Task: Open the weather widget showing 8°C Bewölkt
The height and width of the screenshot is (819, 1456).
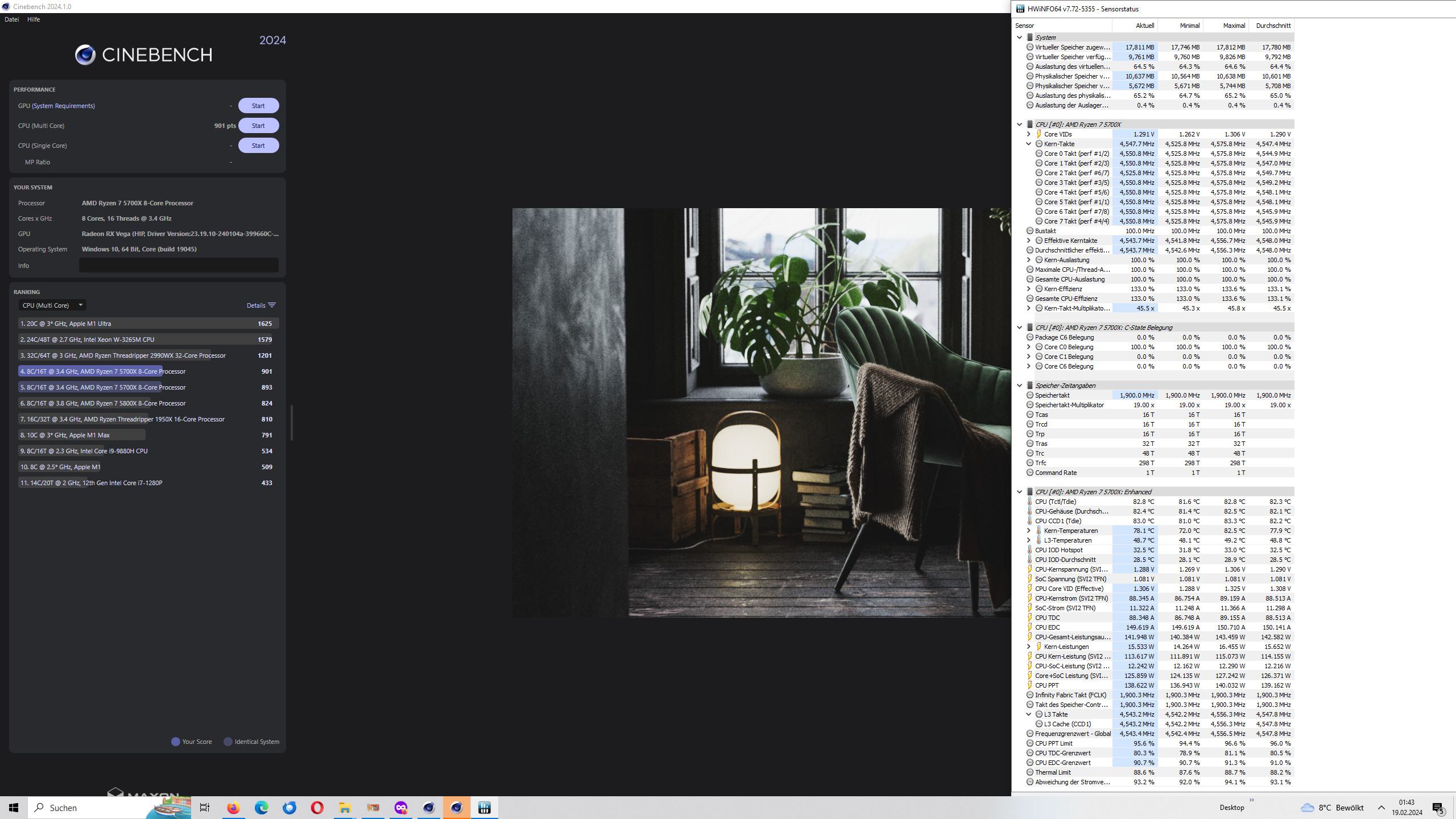Action: (x=1332, y=808)
